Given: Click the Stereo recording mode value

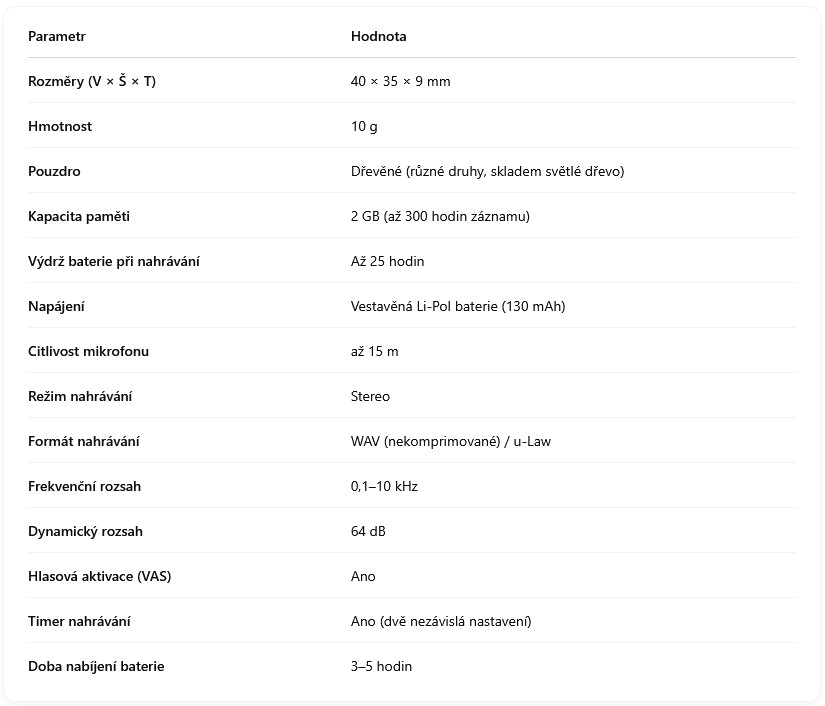Looking at the screenshot, I should (x=370, y=397).
